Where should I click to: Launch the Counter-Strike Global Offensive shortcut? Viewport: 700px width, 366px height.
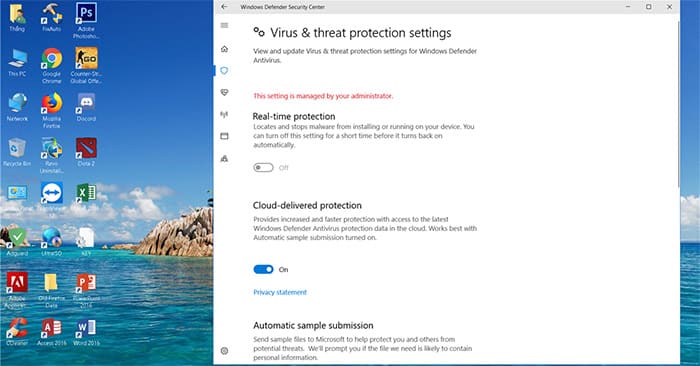pos(86,66)
